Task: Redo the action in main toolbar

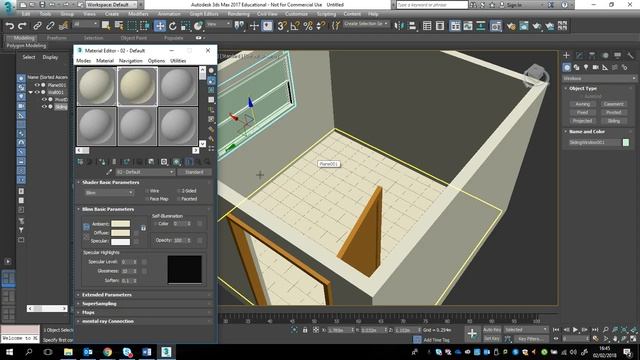Action: [x=22, y=26]
